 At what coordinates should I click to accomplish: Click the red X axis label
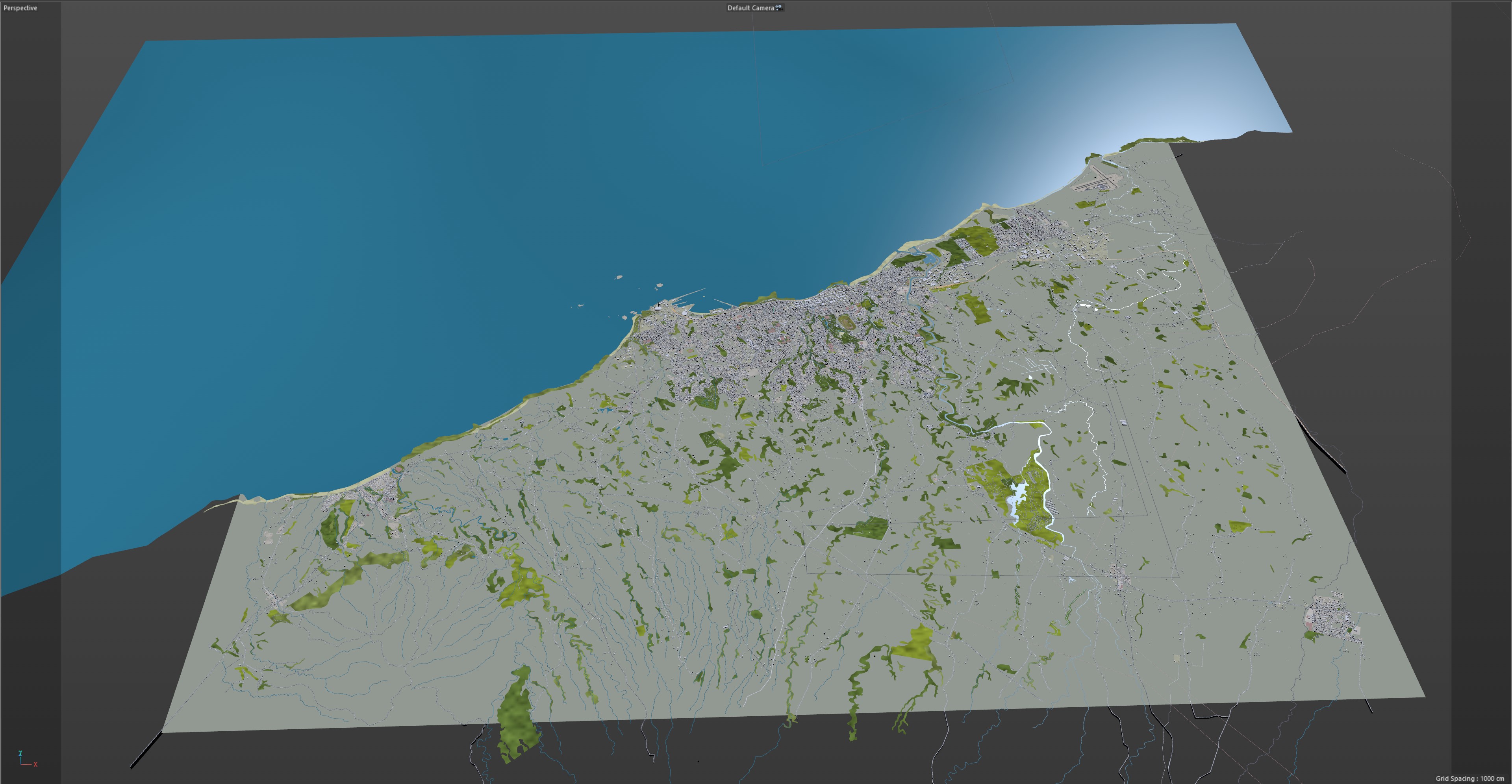(35, 764)
